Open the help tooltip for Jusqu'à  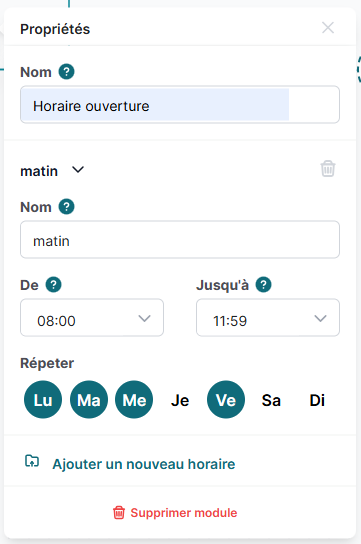(x=264, y=285)
